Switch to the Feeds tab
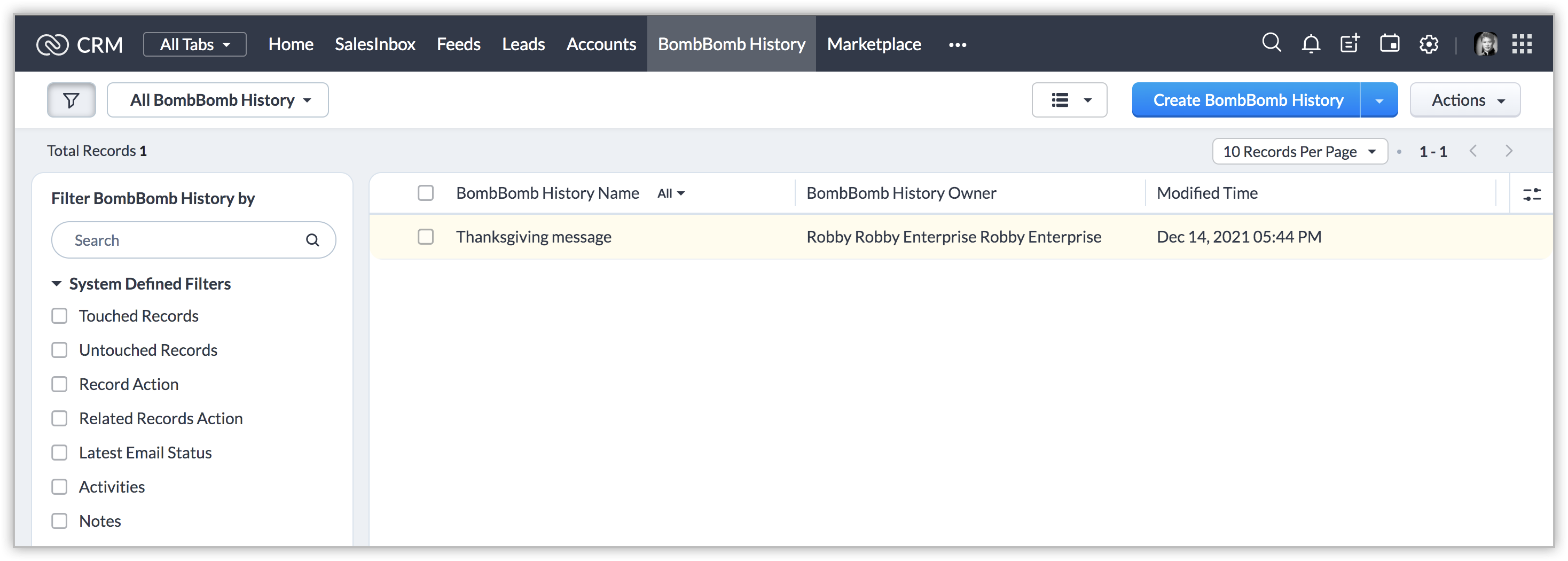Screen dimensions: 1568x561 coord(458,44)
